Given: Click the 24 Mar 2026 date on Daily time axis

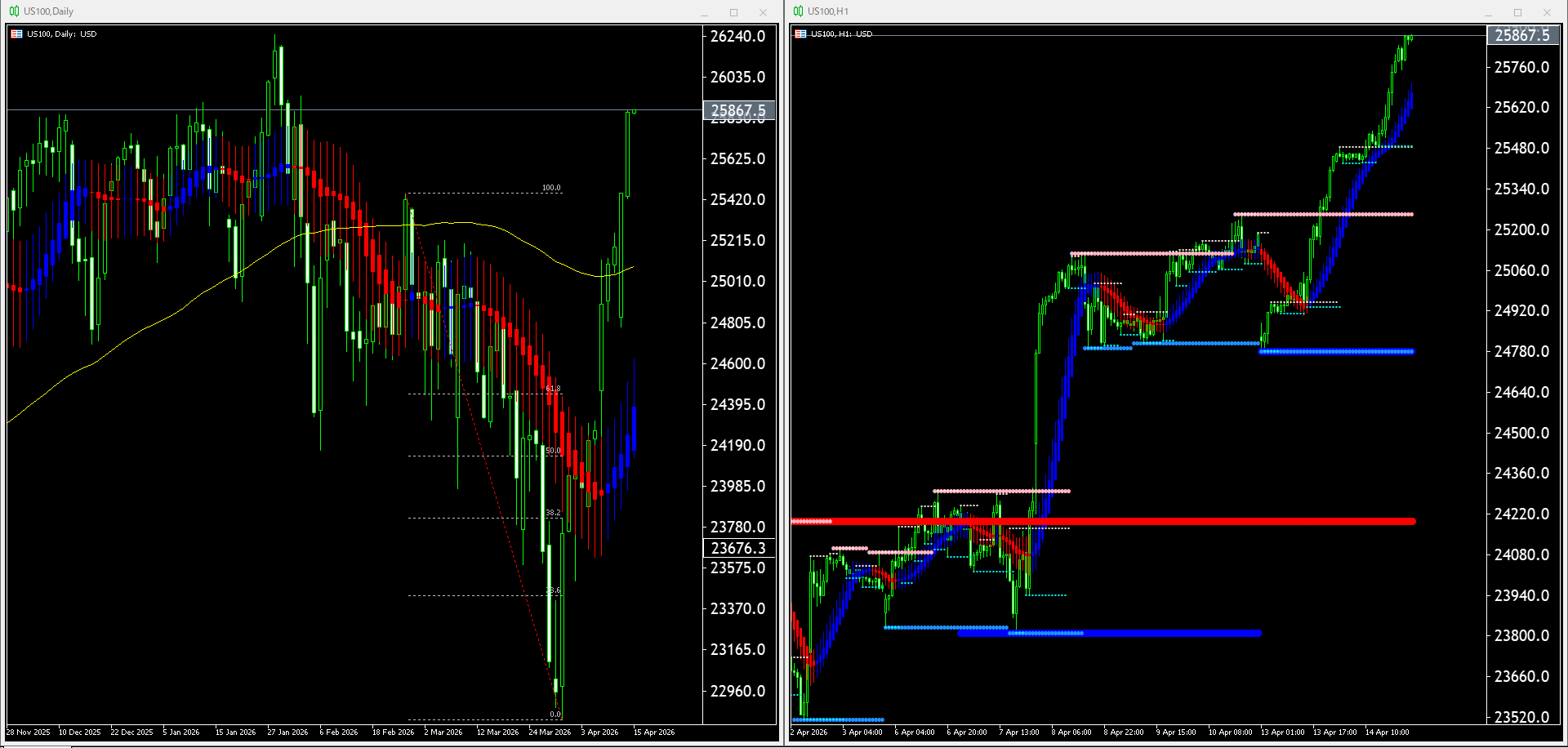Looking at the screenshot, I should point(550,732).
